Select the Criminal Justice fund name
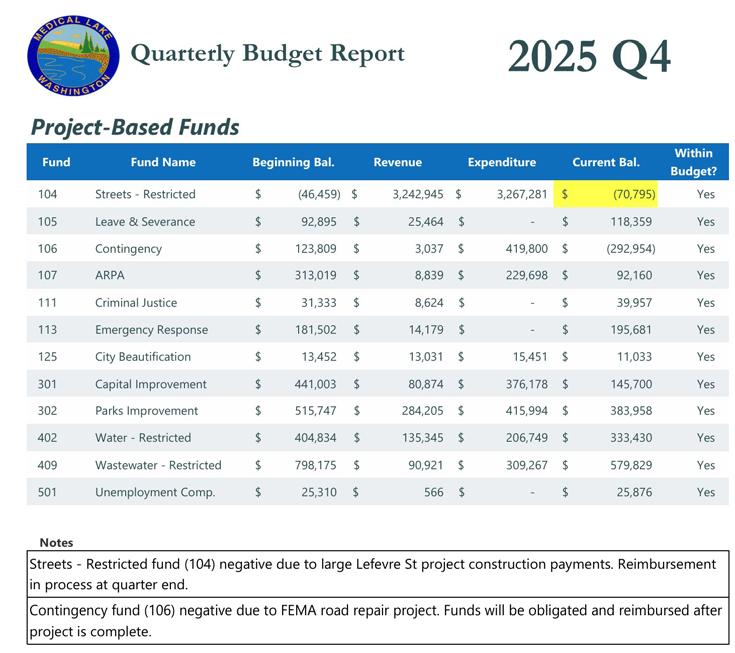The width and height of the screenshot is (735, 653). pos(136,303)
